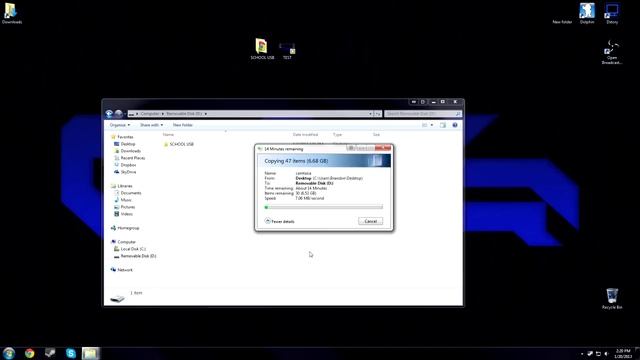Select the SCHOOL USB folder in file list
Image resolution: width=640 pixels, height=360 pixels.
178,144
